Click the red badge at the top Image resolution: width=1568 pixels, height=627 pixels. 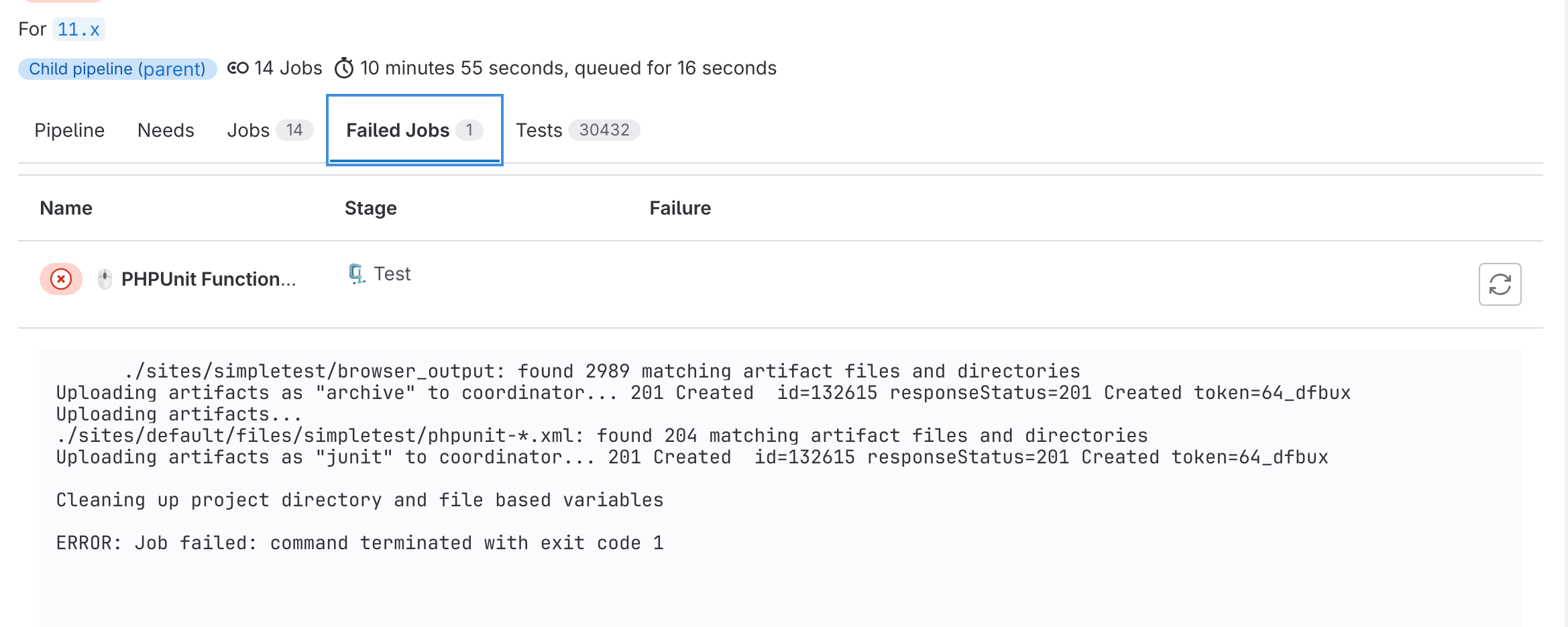pyautogui.click(x=64, y=3)
